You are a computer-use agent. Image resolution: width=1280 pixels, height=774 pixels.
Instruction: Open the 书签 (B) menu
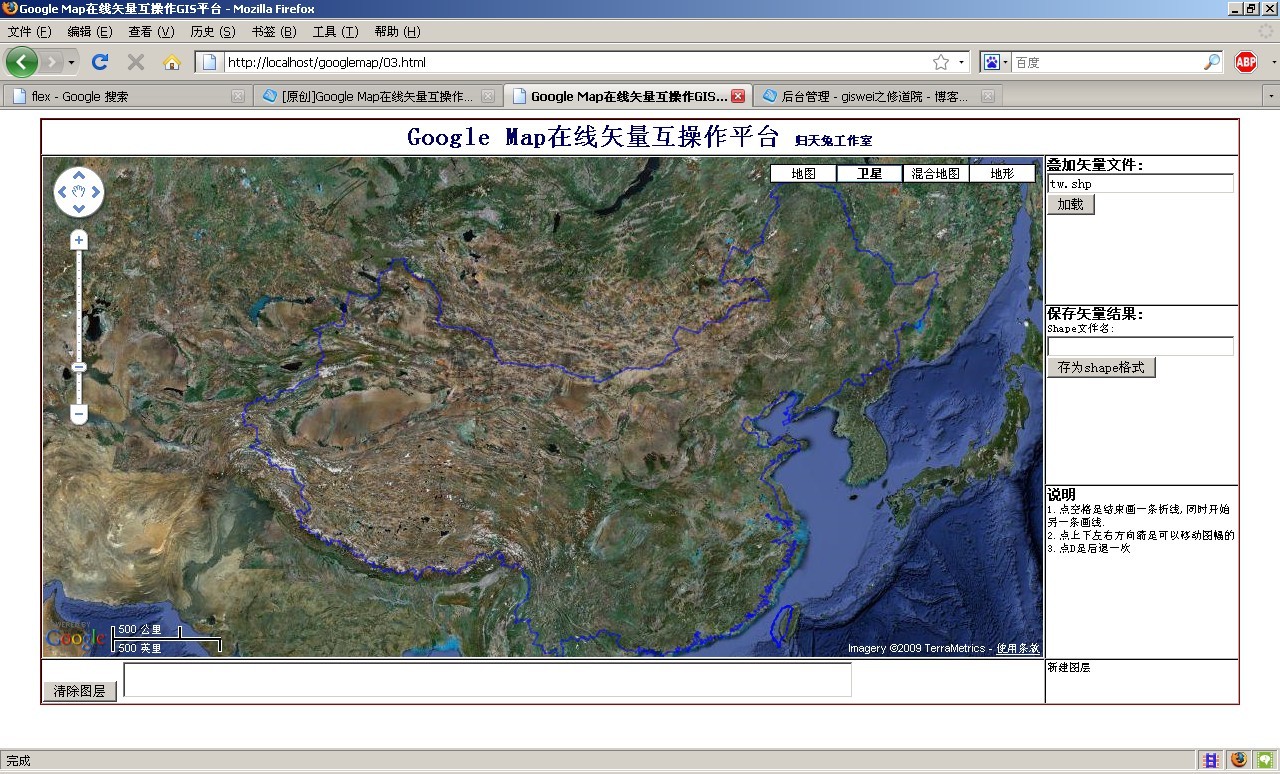pyautogui.click(x=274, y=32)
